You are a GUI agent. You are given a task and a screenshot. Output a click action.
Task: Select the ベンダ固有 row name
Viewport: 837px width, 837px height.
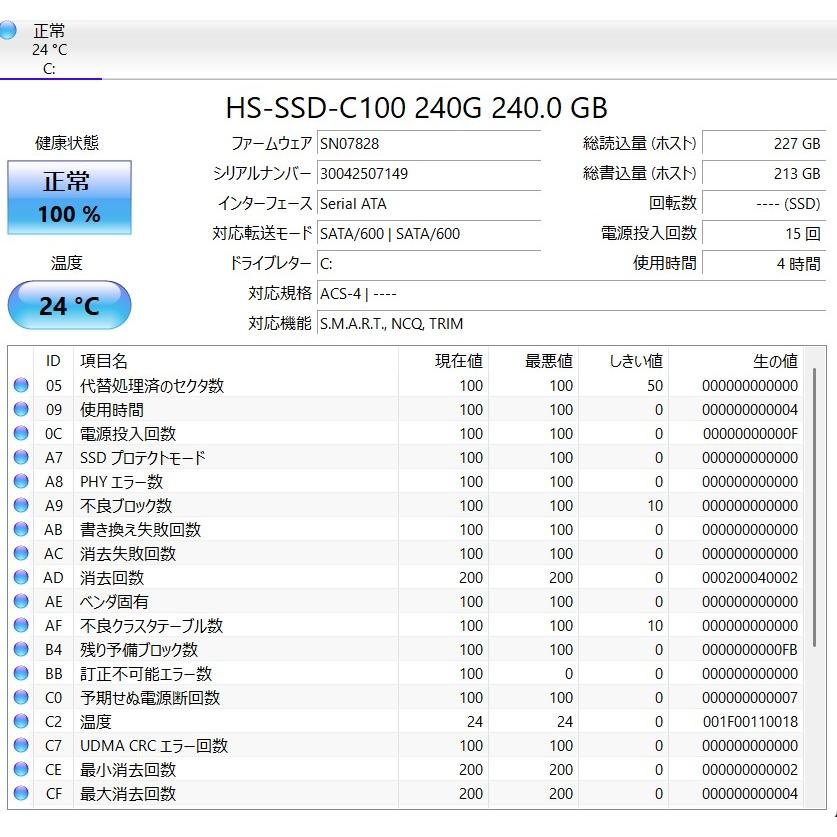(114, 602)
